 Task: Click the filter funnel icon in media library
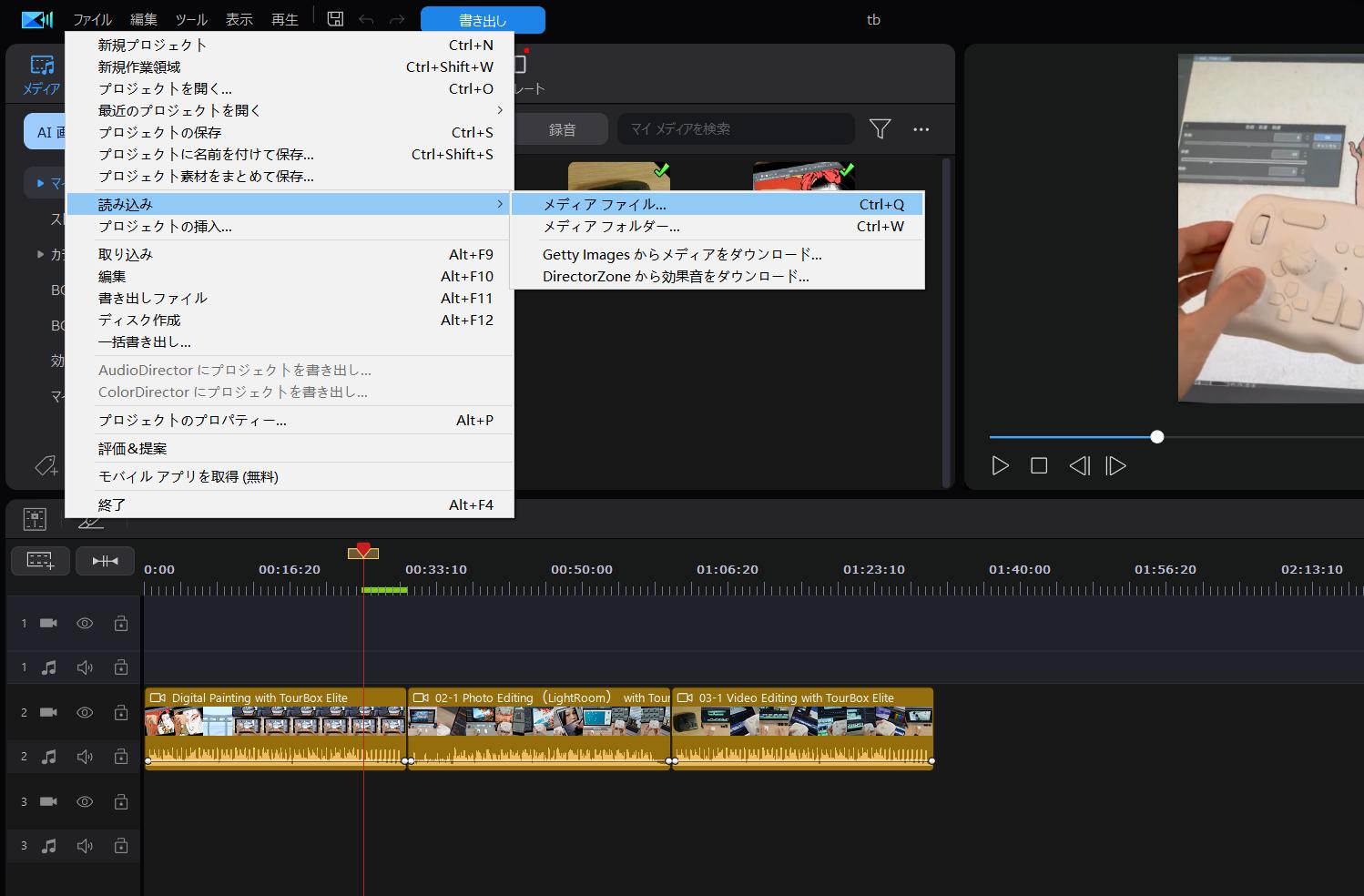coord(880,129)
